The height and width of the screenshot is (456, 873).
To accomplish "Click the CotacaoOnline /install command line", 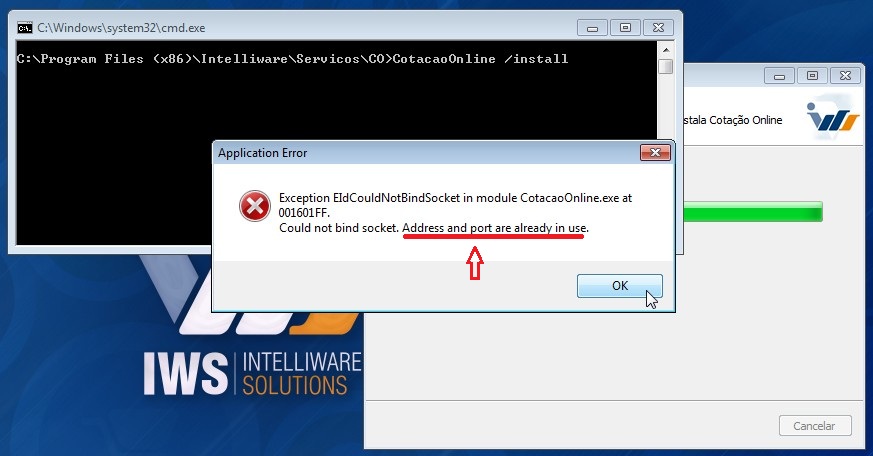I will click(292, 59).
